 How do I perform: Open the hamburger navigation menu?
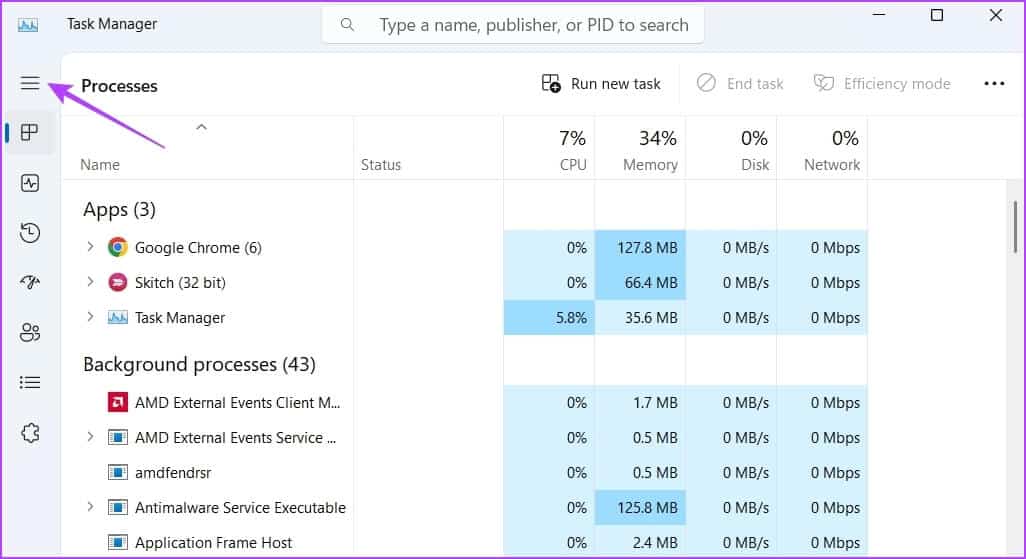(x=29, y=83)
